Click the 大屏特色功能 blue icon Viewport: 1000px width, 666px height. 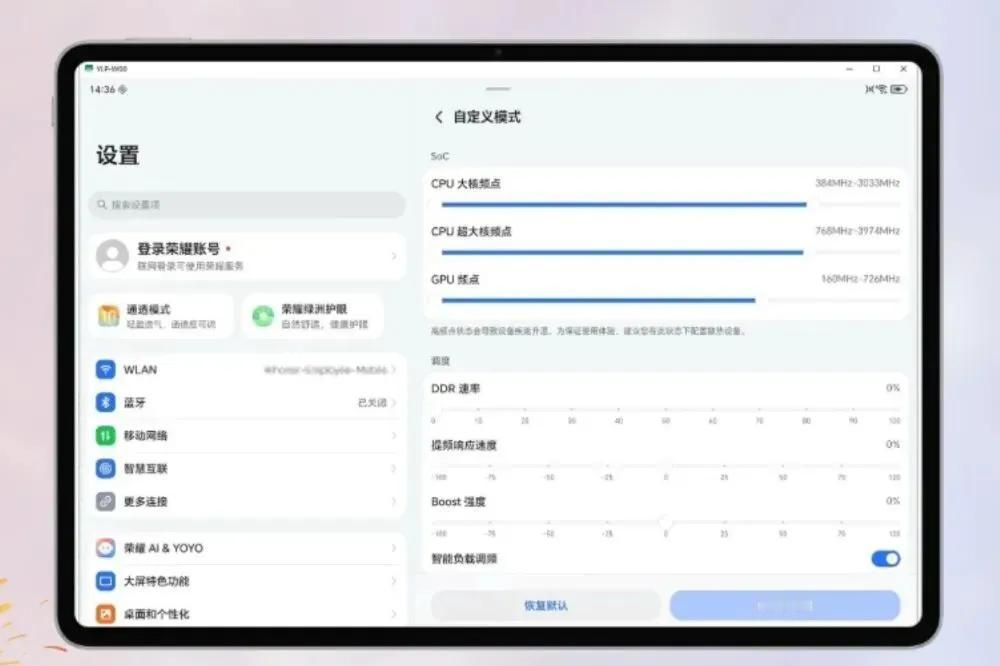click(x=105, y=581)
